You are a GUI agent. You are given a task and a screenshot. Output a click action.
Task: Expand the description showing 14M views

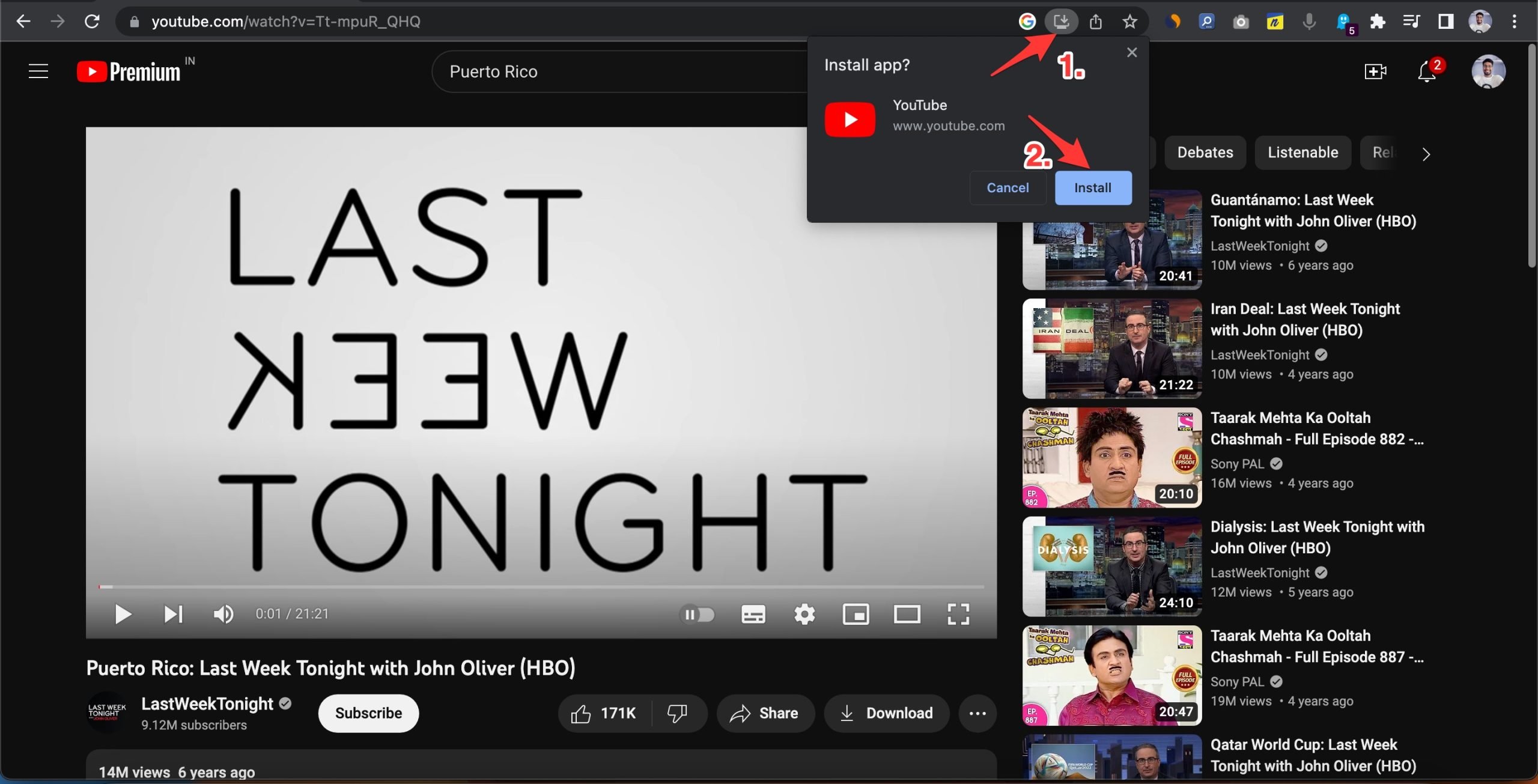541,766
